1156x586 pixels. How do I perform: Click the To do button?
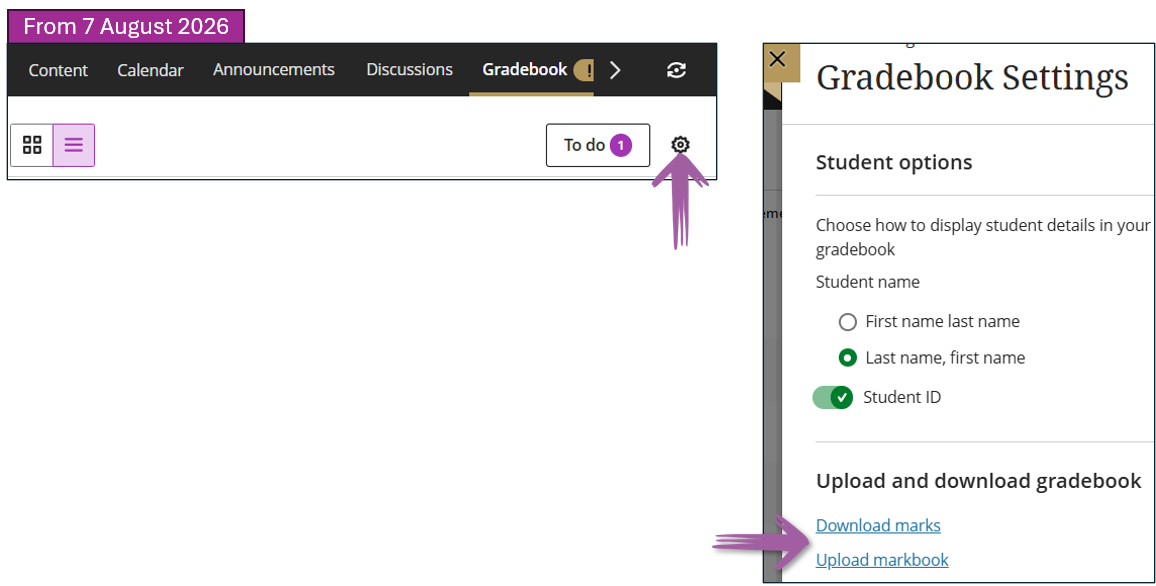click(x=598, y=145)
